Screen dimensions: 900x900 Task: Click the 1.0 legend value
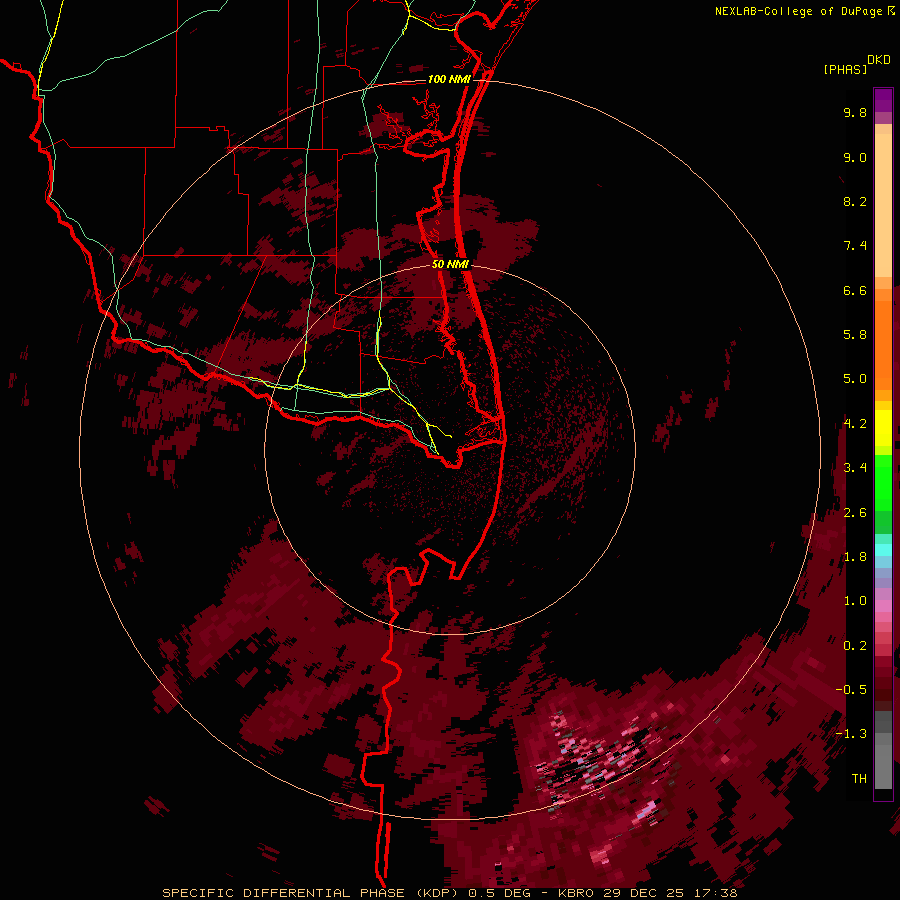pyautogui.click(x=855, y=601)
